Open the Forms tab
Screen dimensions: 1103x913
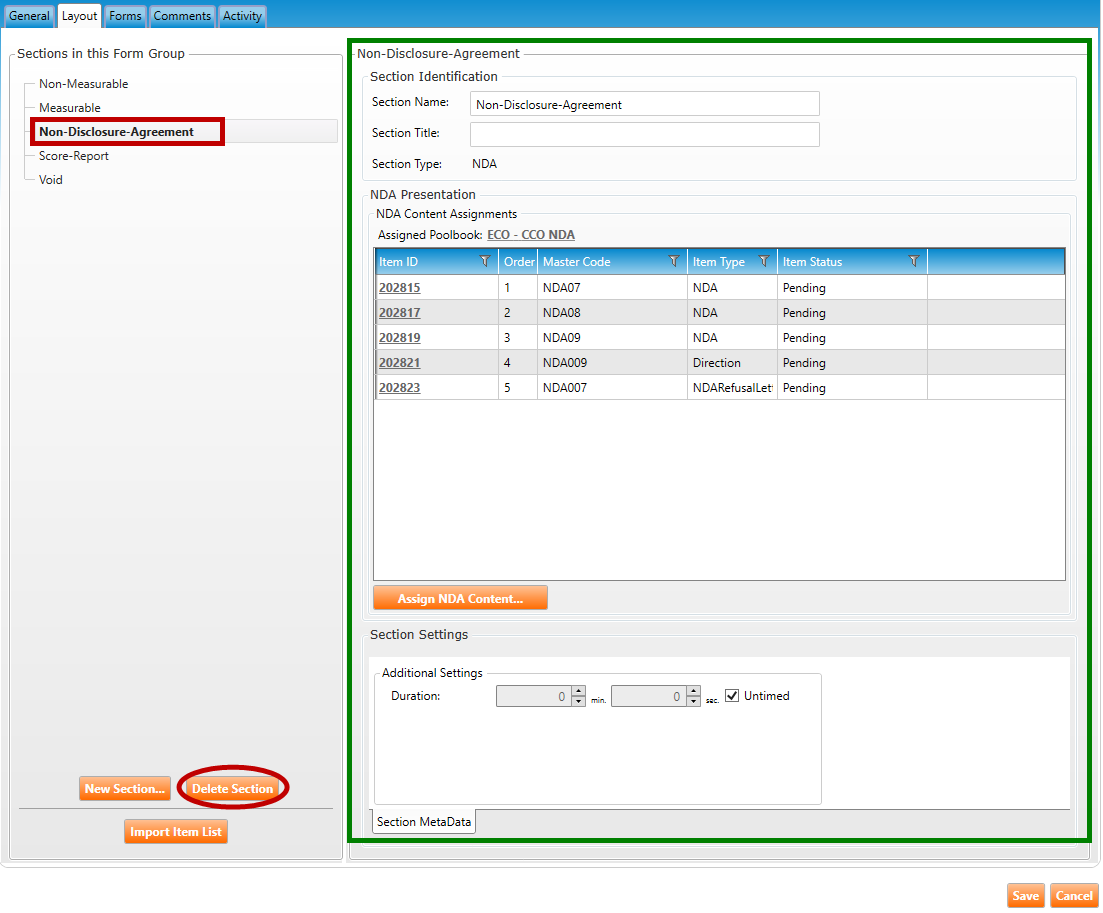coord(125,16)
